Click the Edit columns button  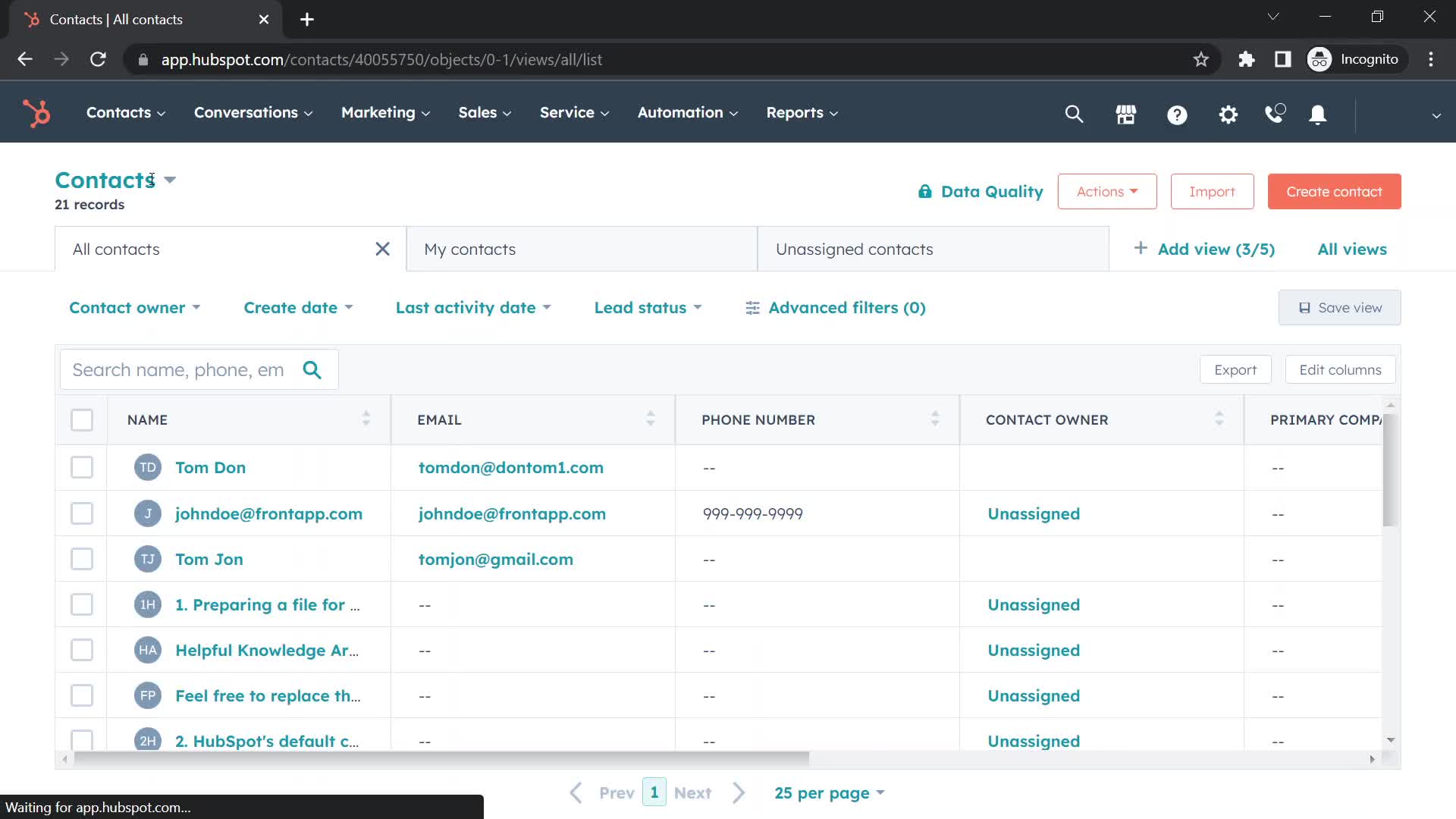coord(1340,370)
